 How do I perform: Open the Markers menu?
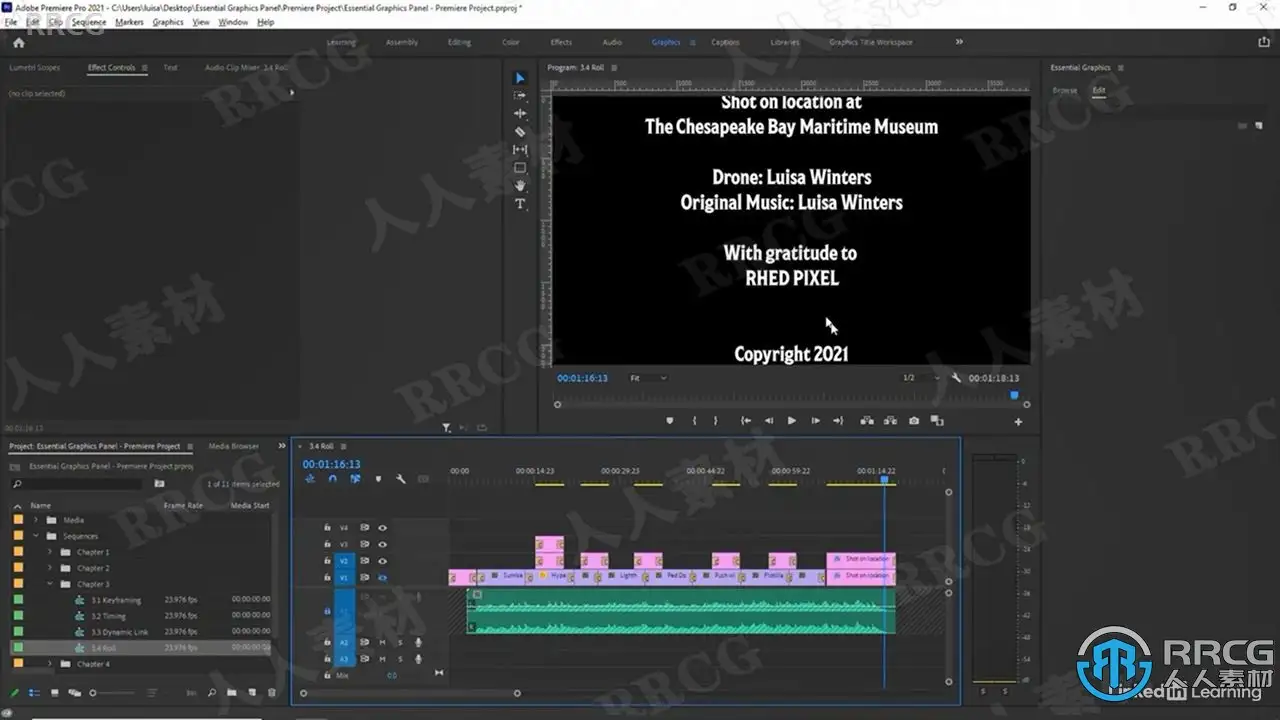click(x=129, y=22)
